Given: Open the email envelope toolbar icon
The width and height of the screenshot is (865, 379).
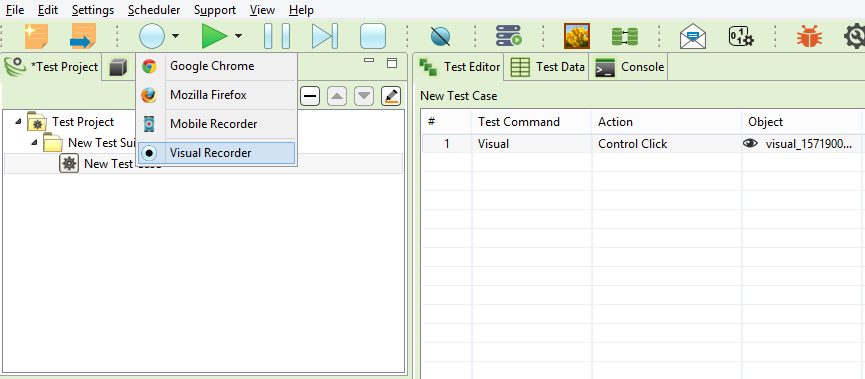Looking at the screenshot, I should 693,37.
